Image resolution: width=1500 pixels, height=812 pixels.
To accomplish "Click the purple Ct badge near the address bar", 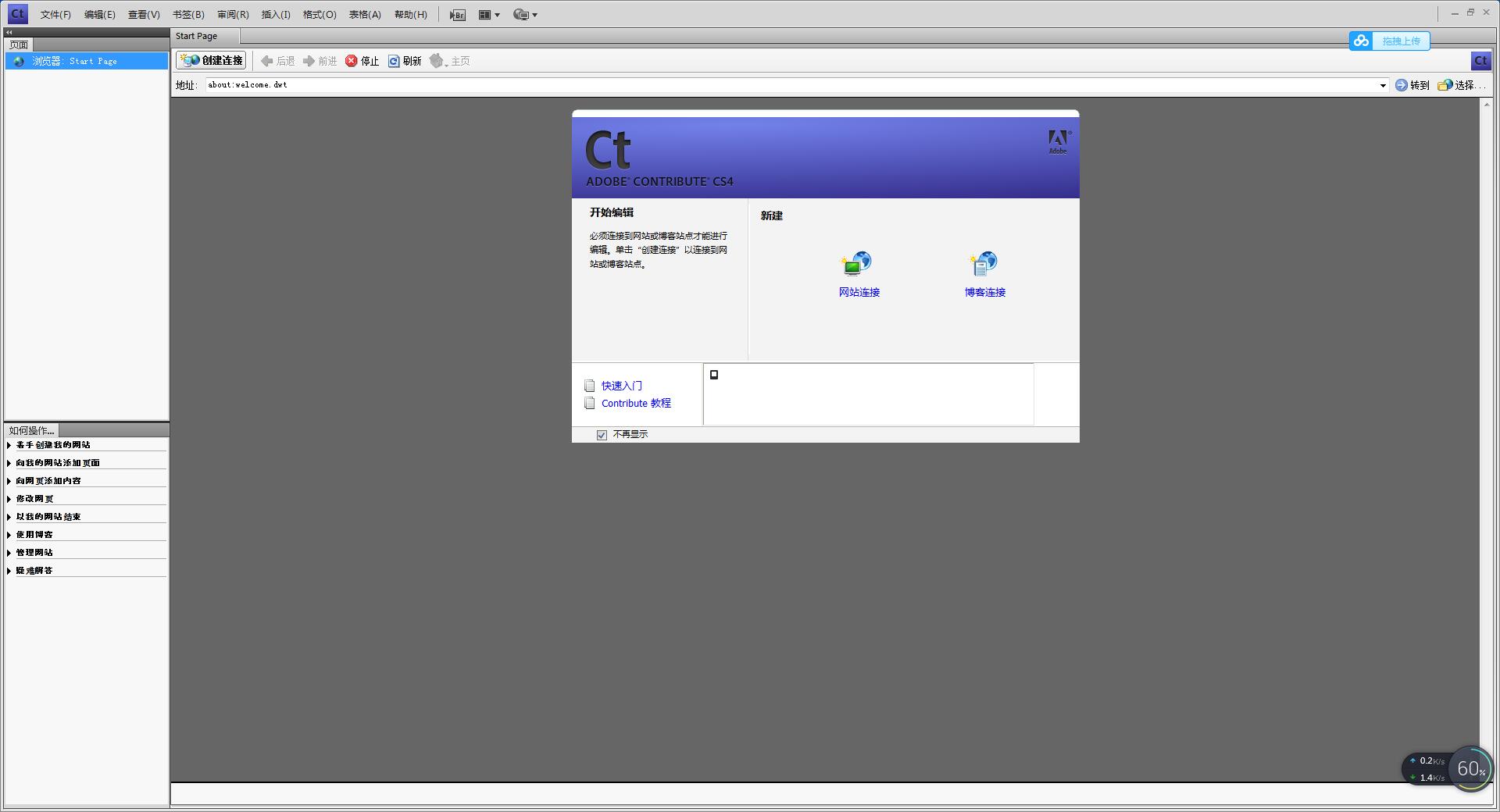I will point(1480,61).
